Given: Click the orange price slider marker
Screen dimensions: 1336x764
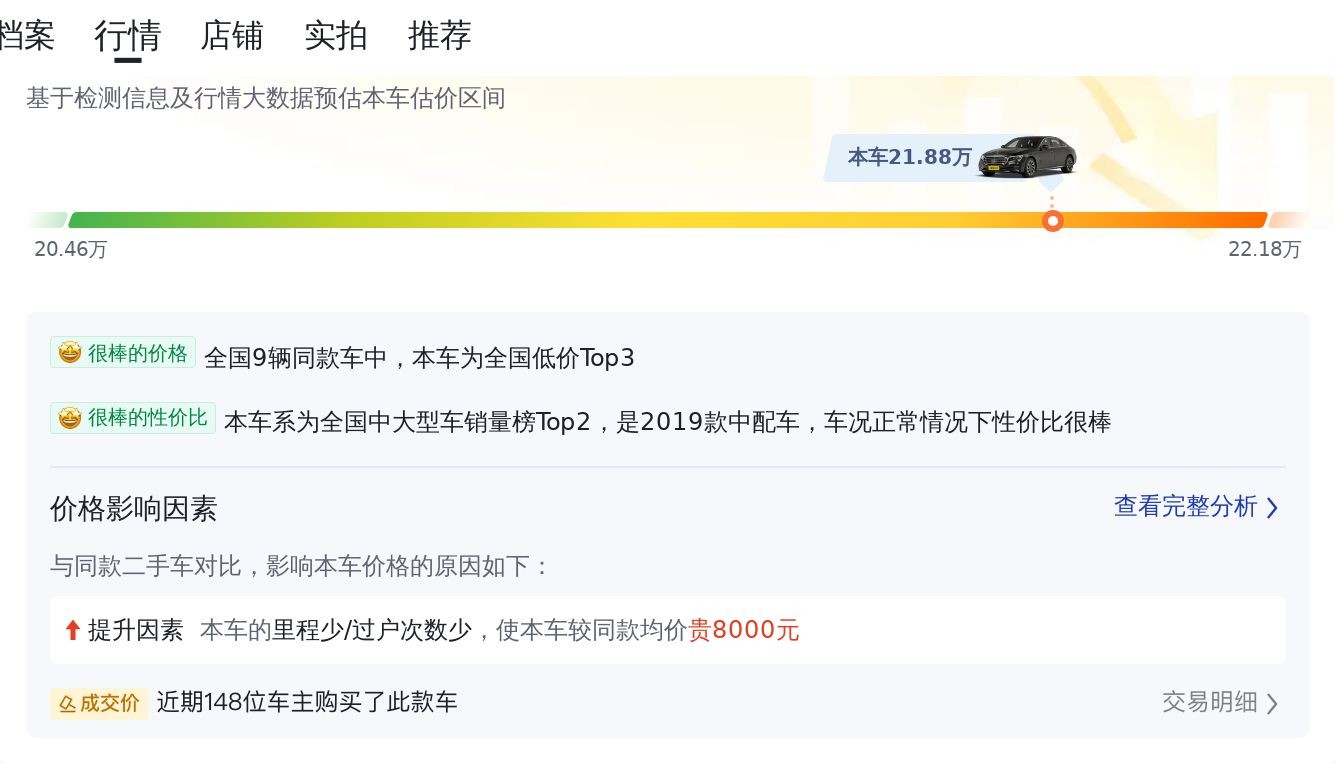Looking at the screenshot, I should [x=1052, y=221].
